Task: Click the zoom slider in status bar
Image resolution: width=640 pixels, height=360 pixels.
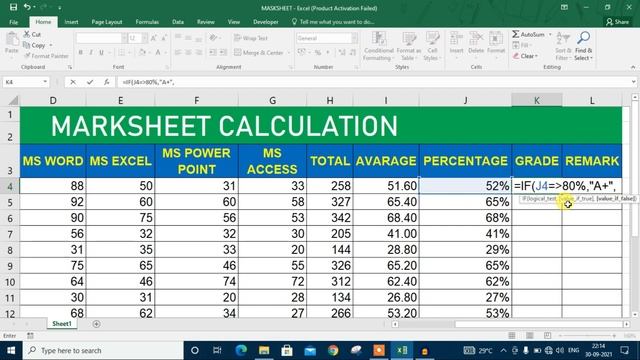Action: 588,336
